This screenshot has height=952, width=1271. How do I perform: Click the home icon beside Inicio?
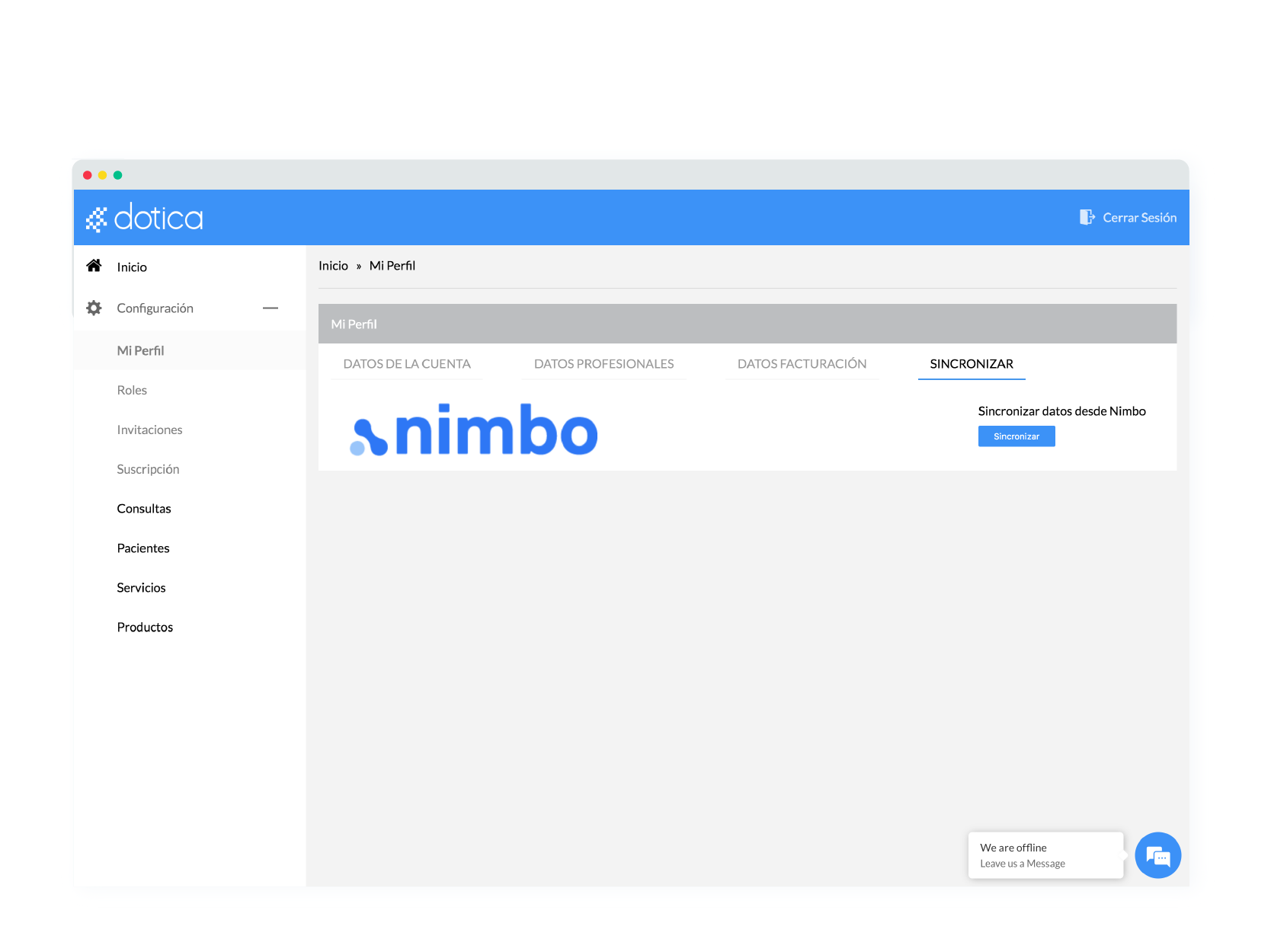coord(94,266)
